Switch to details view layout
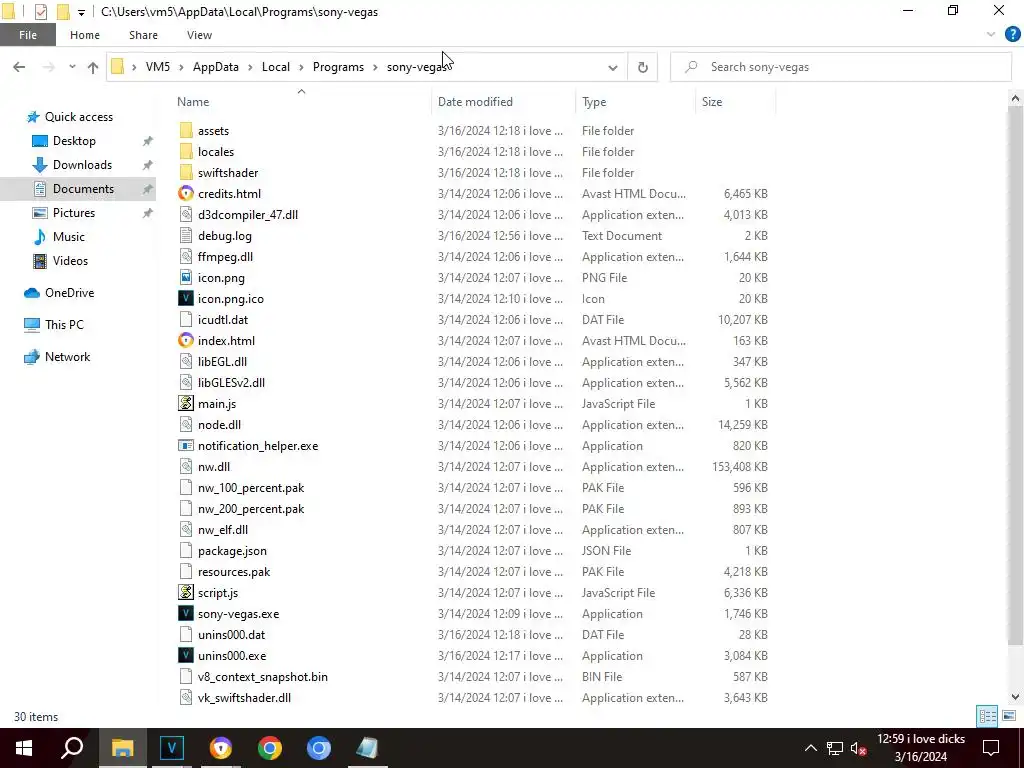1024x768 pixels. click(987, 716)
